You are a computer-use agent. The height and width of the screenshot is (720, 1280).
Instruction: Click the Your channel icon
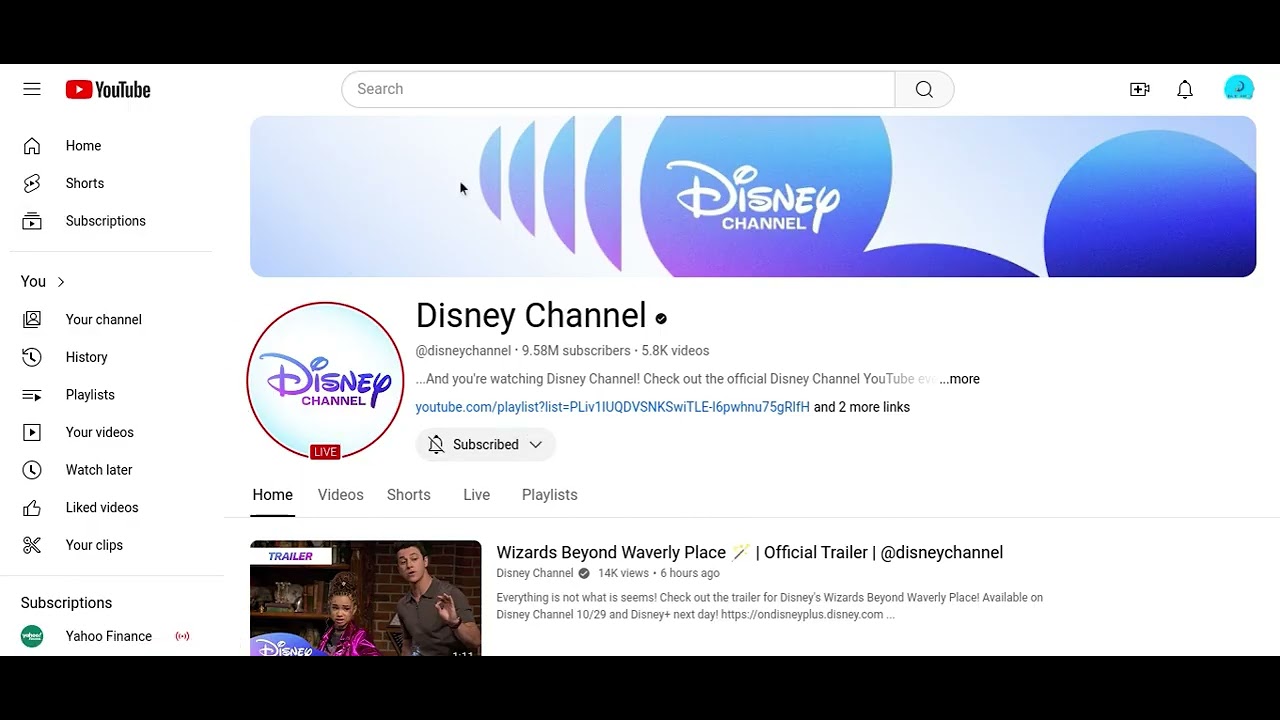32,319
